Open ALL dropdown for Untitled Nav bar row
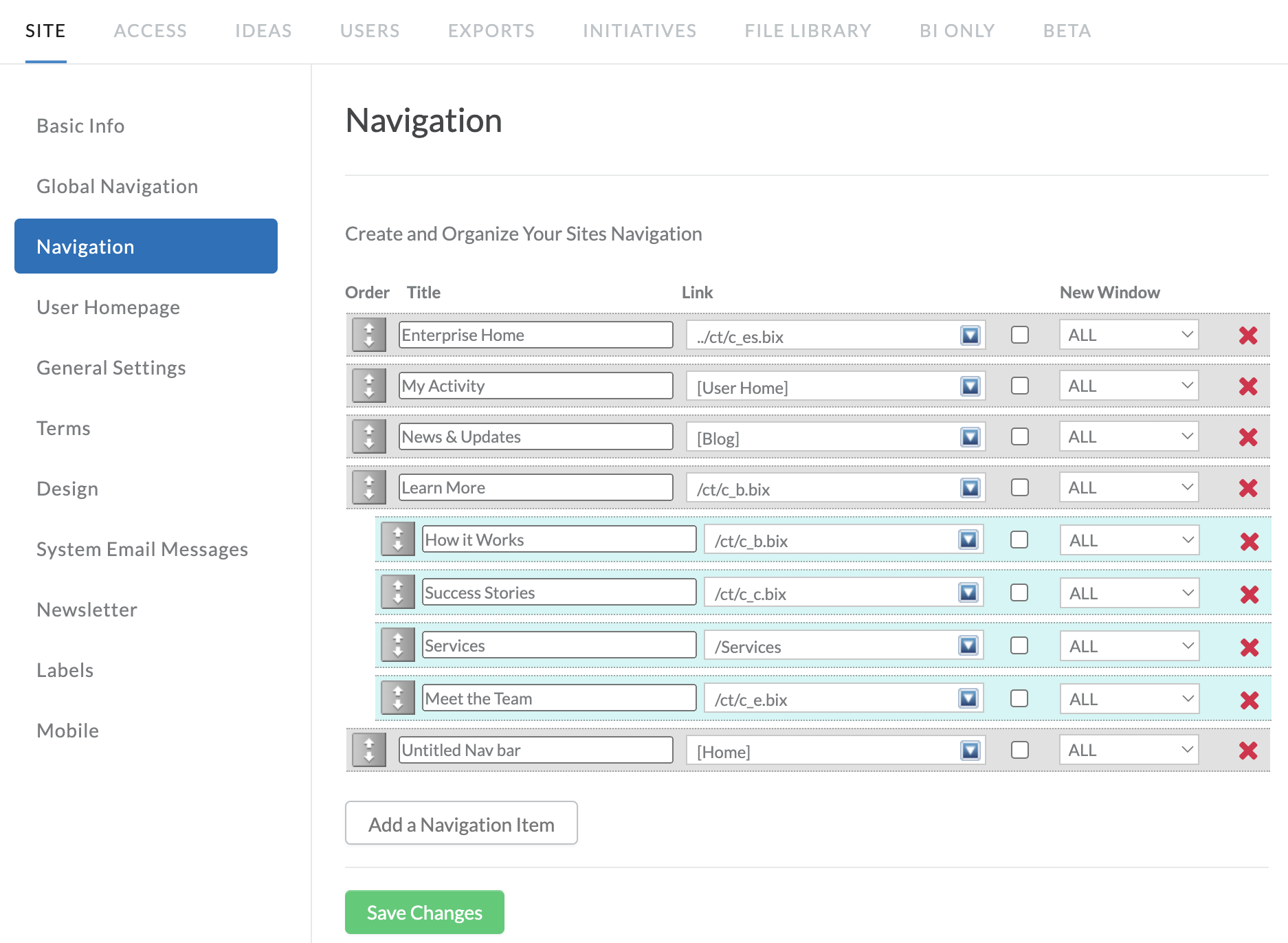 click(x=1129, y=750)
